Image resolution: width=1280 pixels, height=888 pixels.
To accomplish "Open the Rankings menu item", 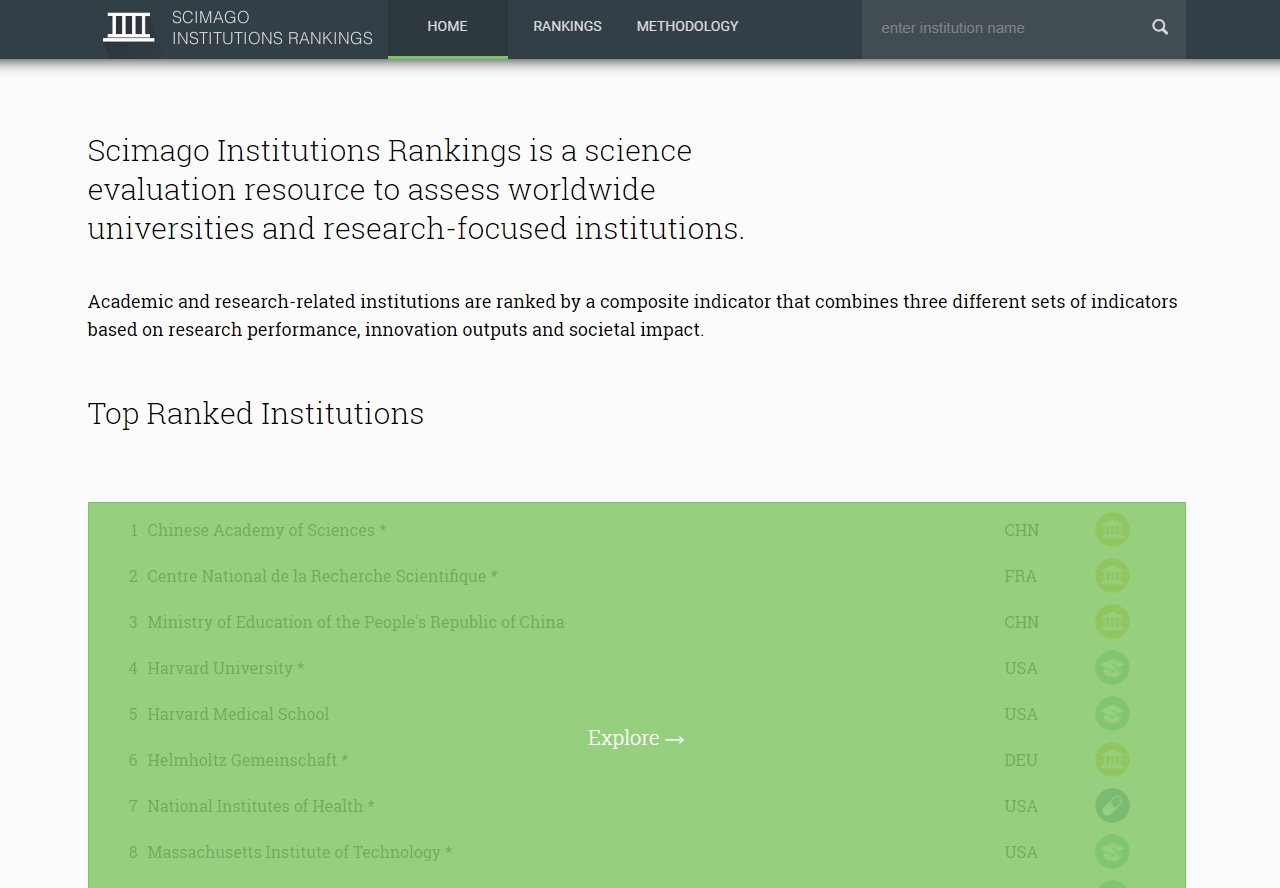I will pos(567,27).
